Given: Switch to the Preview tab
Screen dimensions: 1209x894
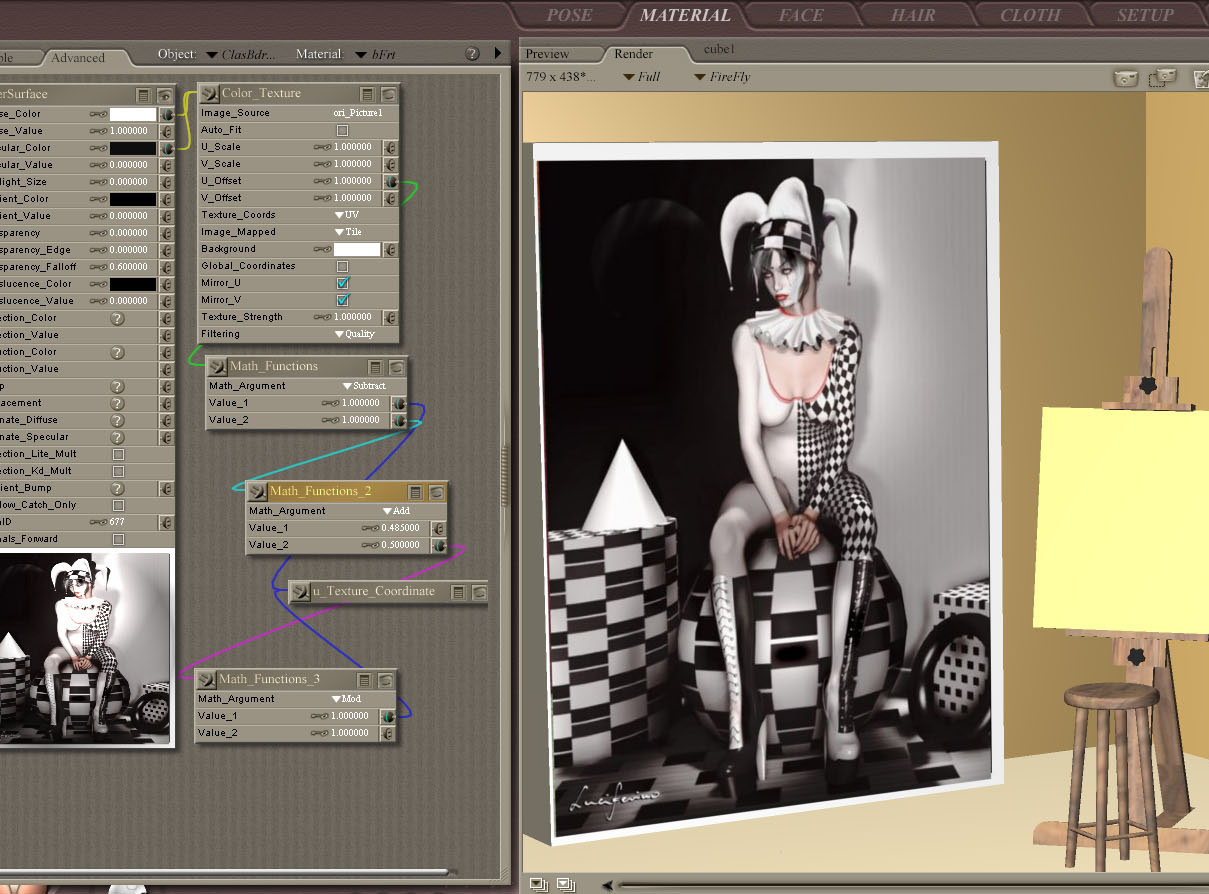Looking at the screenshot, I should (x=547, y=54).
